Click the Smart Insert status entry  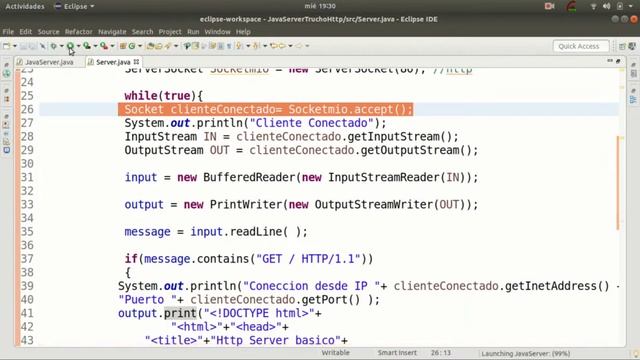(397, 353)
